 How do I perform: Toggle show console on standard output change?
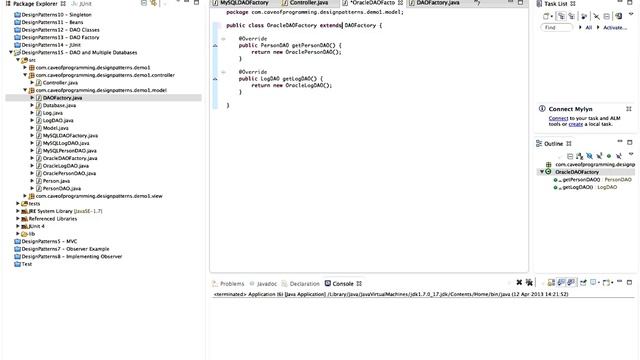(x=561, y=282)
